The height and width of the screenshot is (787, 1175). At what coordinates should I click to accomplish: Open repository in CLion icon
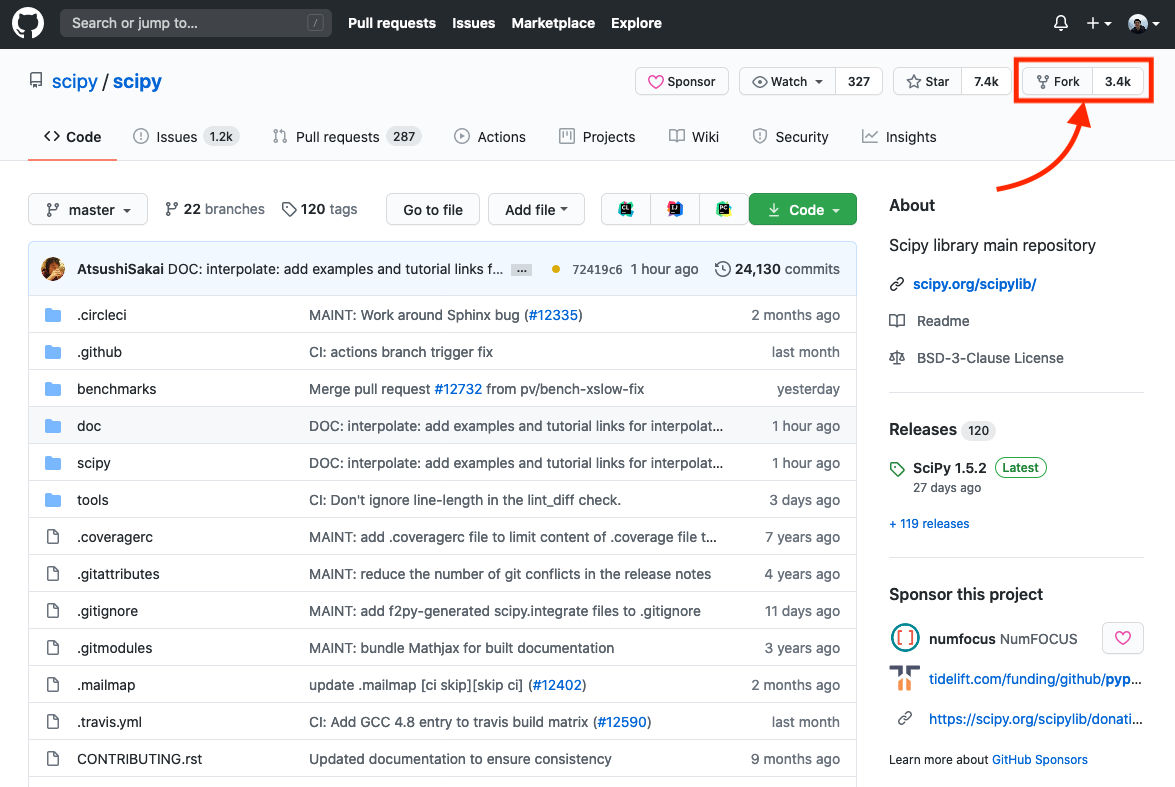click(x=626, y=209)
